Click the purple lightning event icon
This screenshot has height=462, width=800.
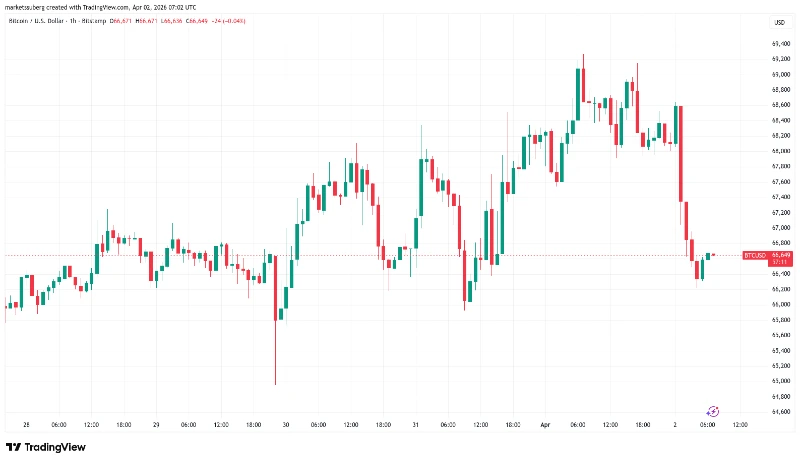[x=713, y=411]
